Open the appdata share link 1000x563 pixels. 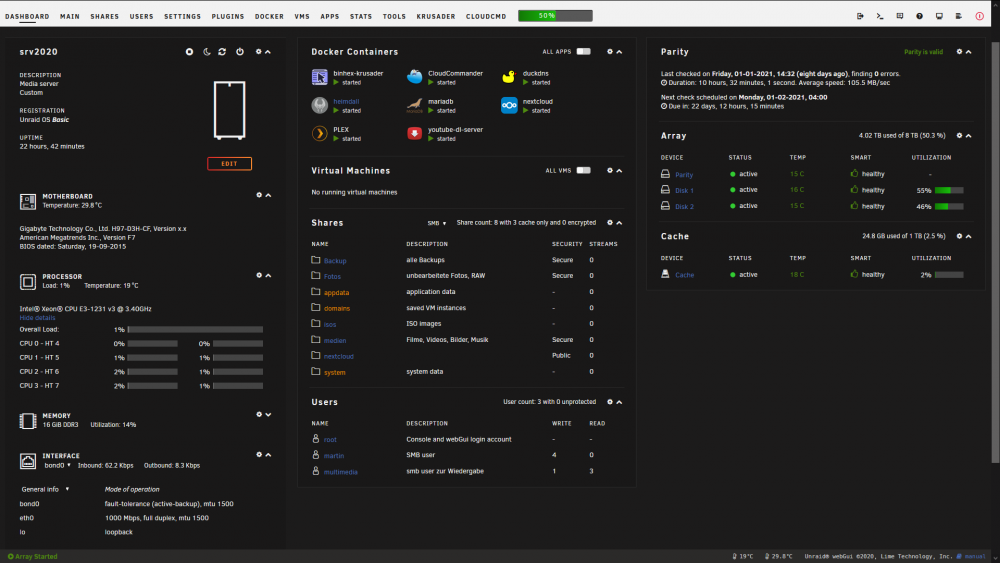pyautogui.click(x=336, y=293)
